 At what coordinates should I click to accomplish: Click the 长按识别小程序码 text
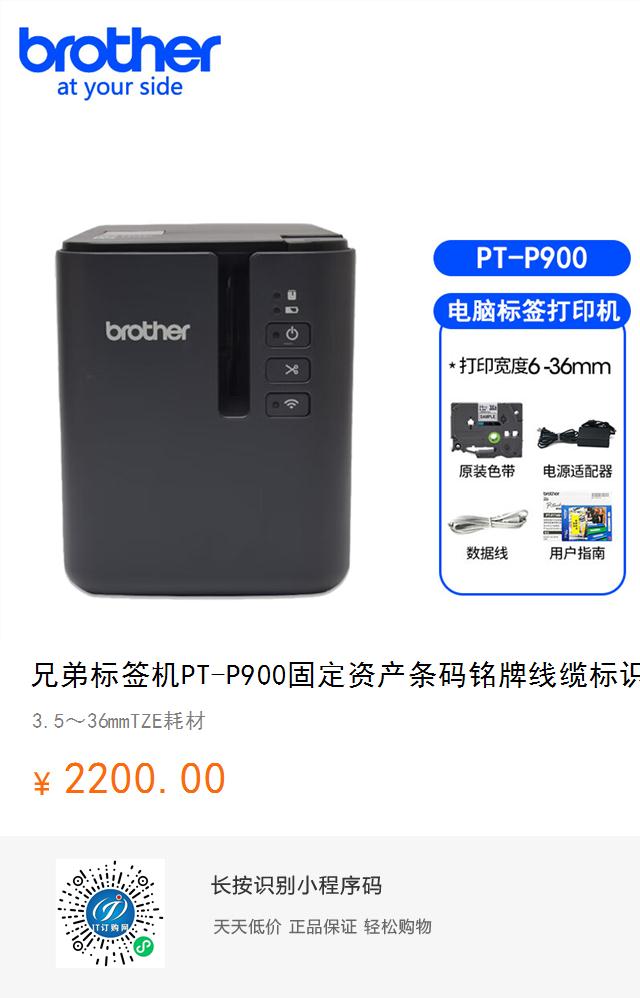(x=296, y=885)
